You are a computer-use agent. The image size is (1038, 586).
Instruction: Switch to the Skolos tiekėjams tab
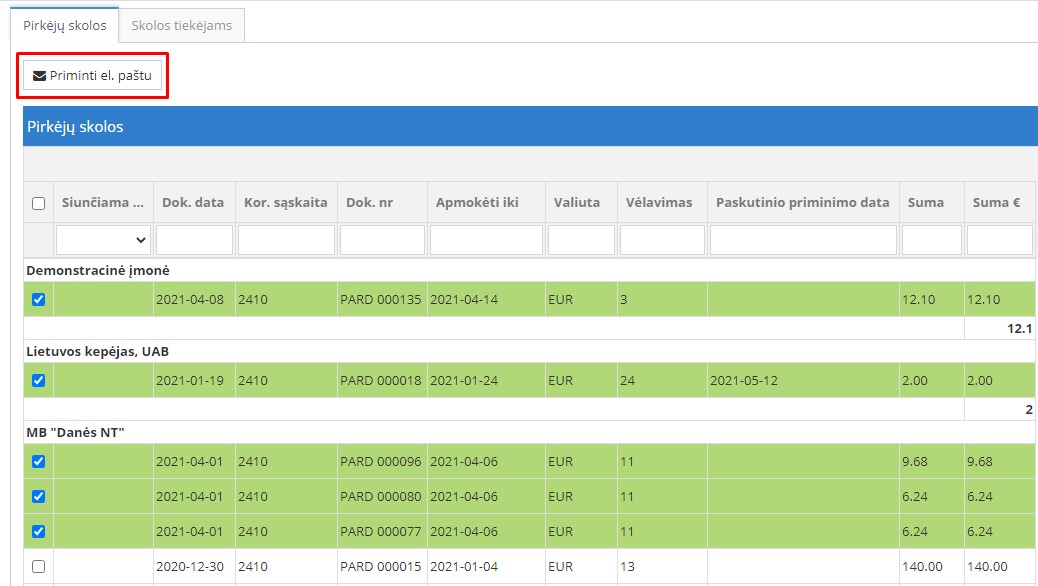coord(181,25)
